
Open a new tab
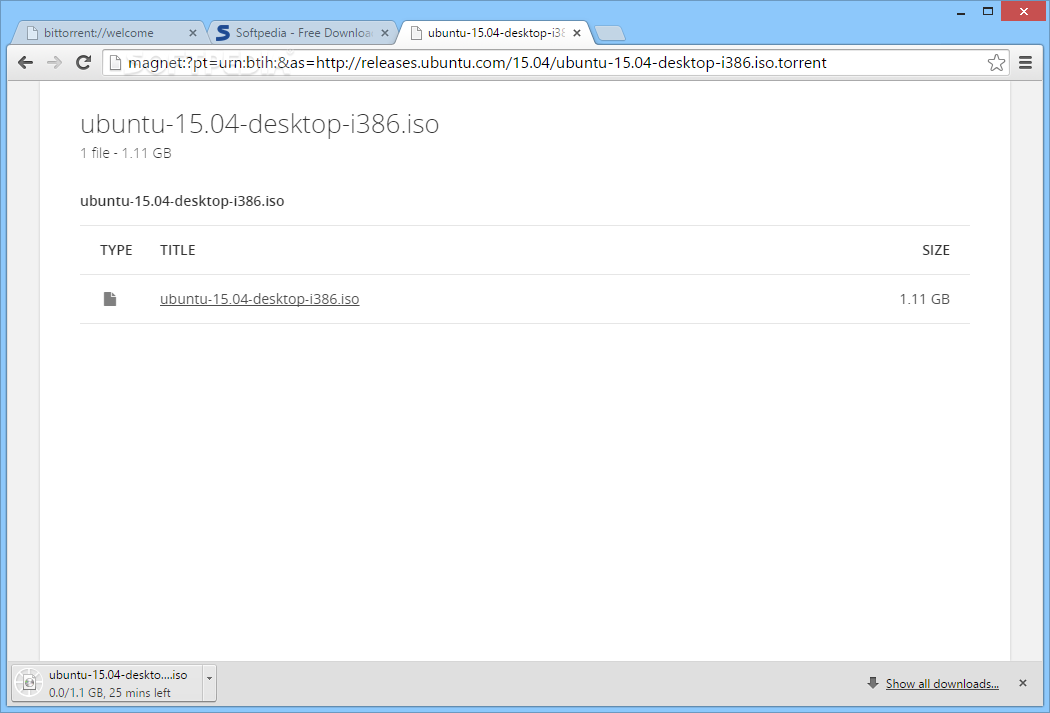(609, 33)
